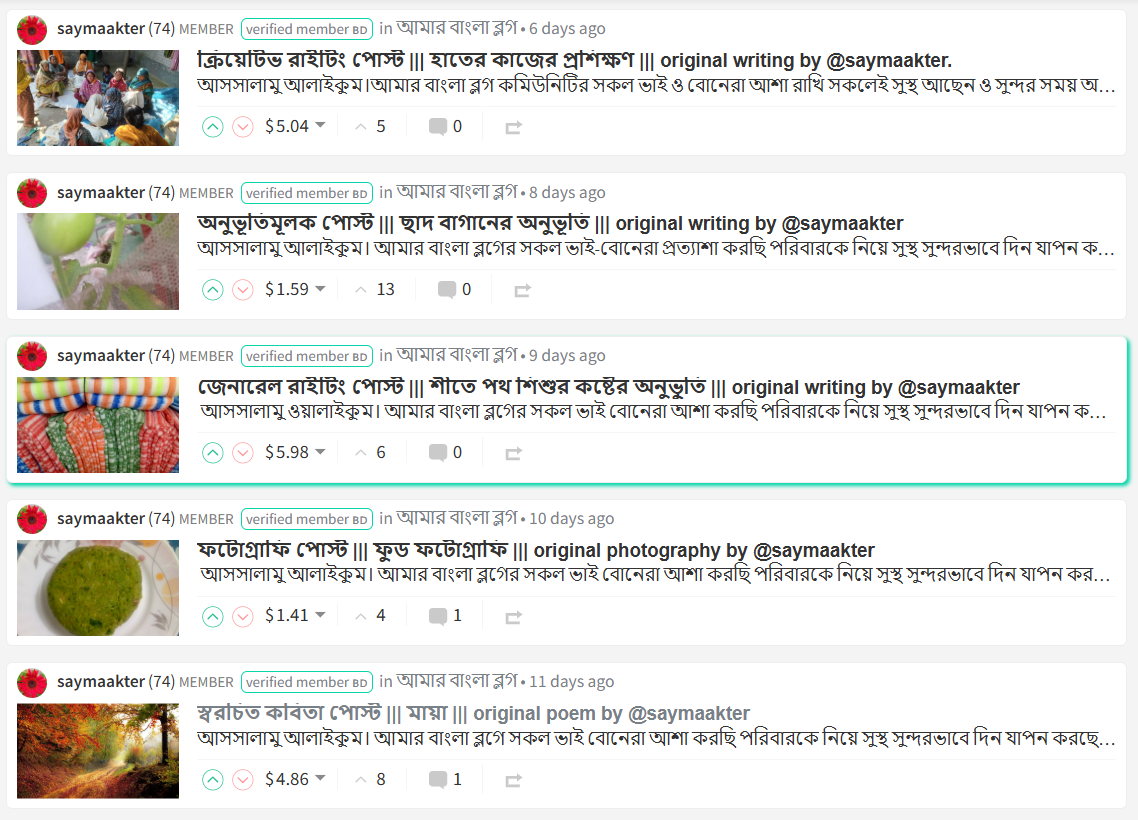The width and height of the screenshot is (1138, 820).
Task: Toggle the upvote on the $1.41 food post
Action: 212,617
